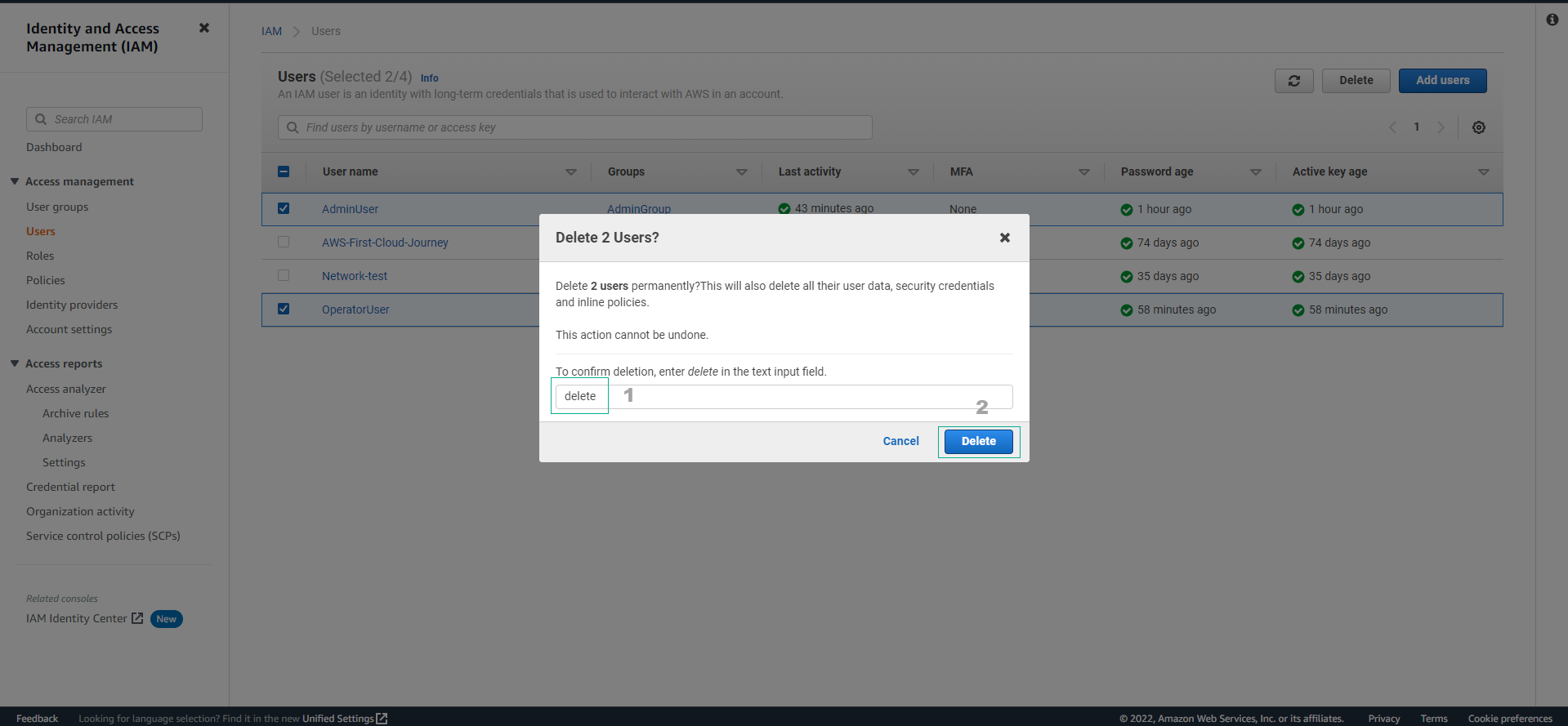The image size is (1568, 726).
Task: Click the search magnifier in Search IAM
Action: tap(41, 119)
